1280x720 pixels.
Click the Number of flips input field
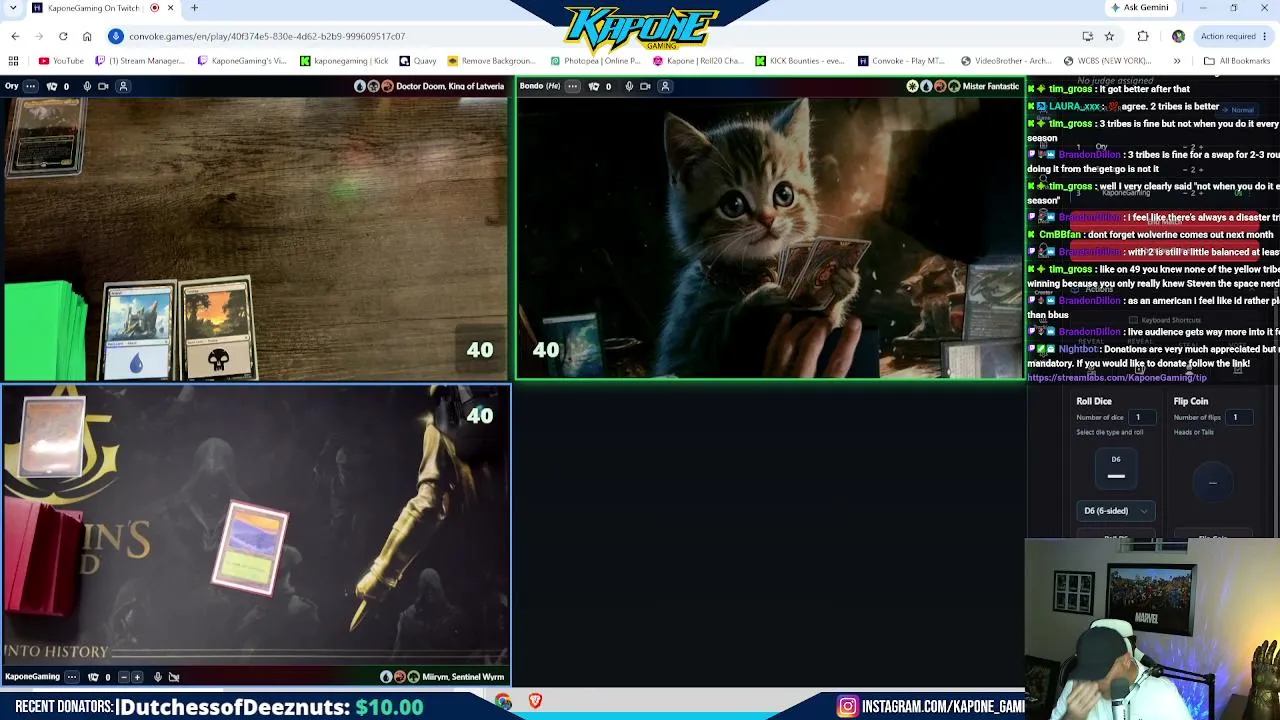tap(1241, 417)
